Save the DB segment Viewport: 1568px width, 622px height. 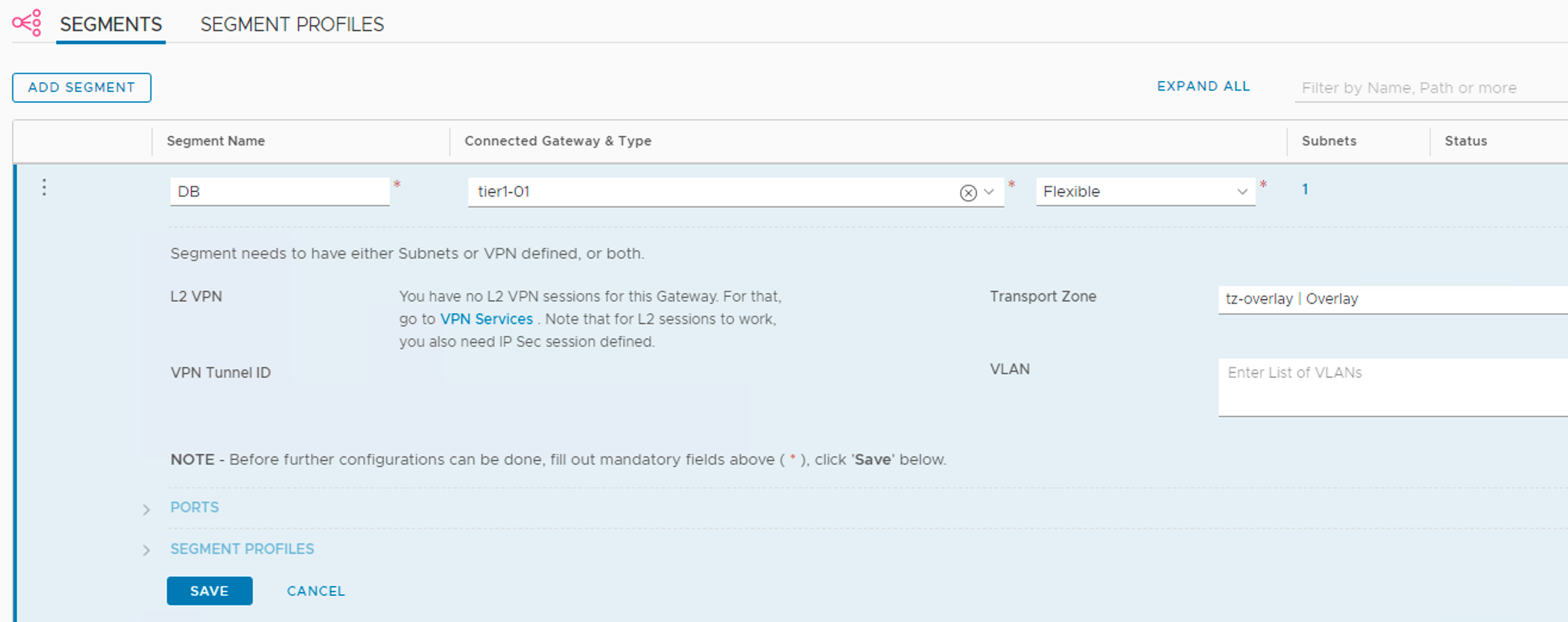pos(209,590)
